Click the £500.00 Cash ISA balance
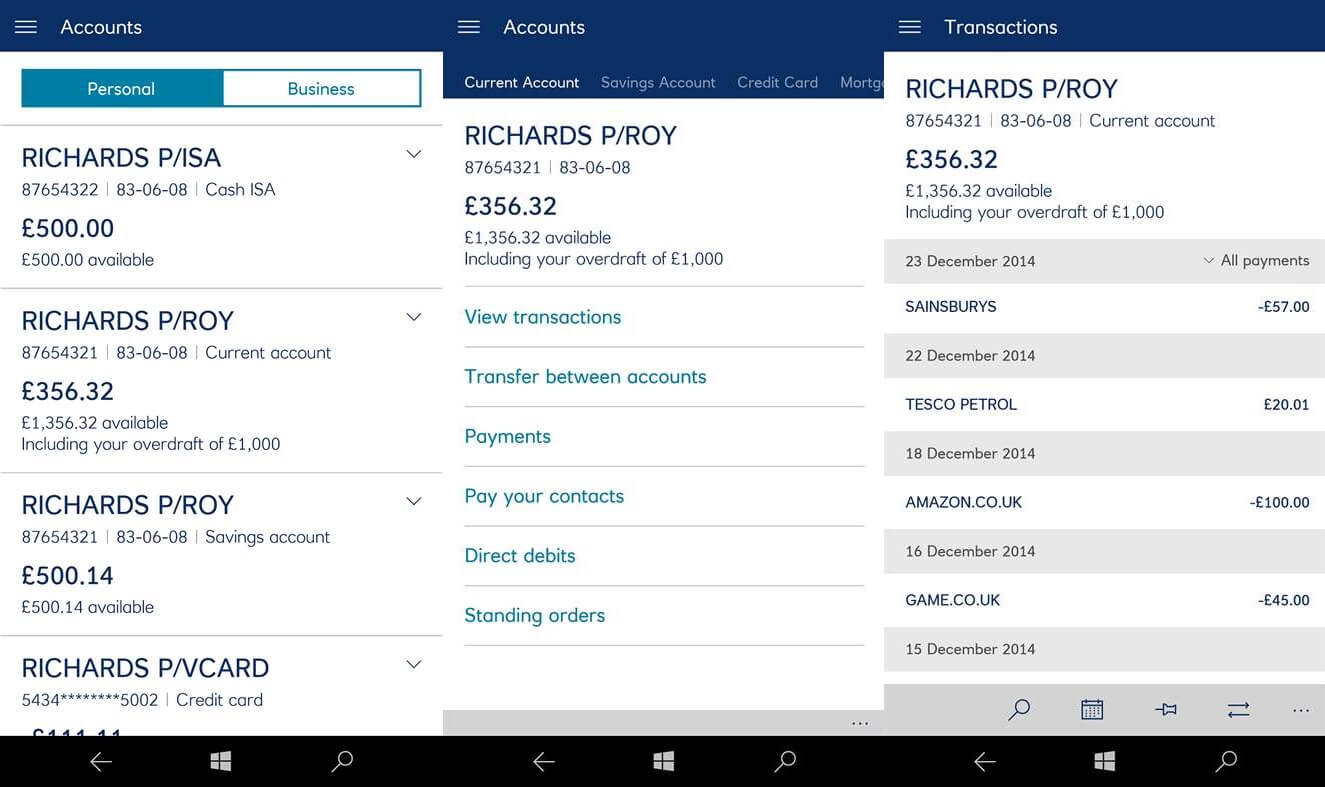Screen dimensions: 1325x787 click(x=68, y=228)
